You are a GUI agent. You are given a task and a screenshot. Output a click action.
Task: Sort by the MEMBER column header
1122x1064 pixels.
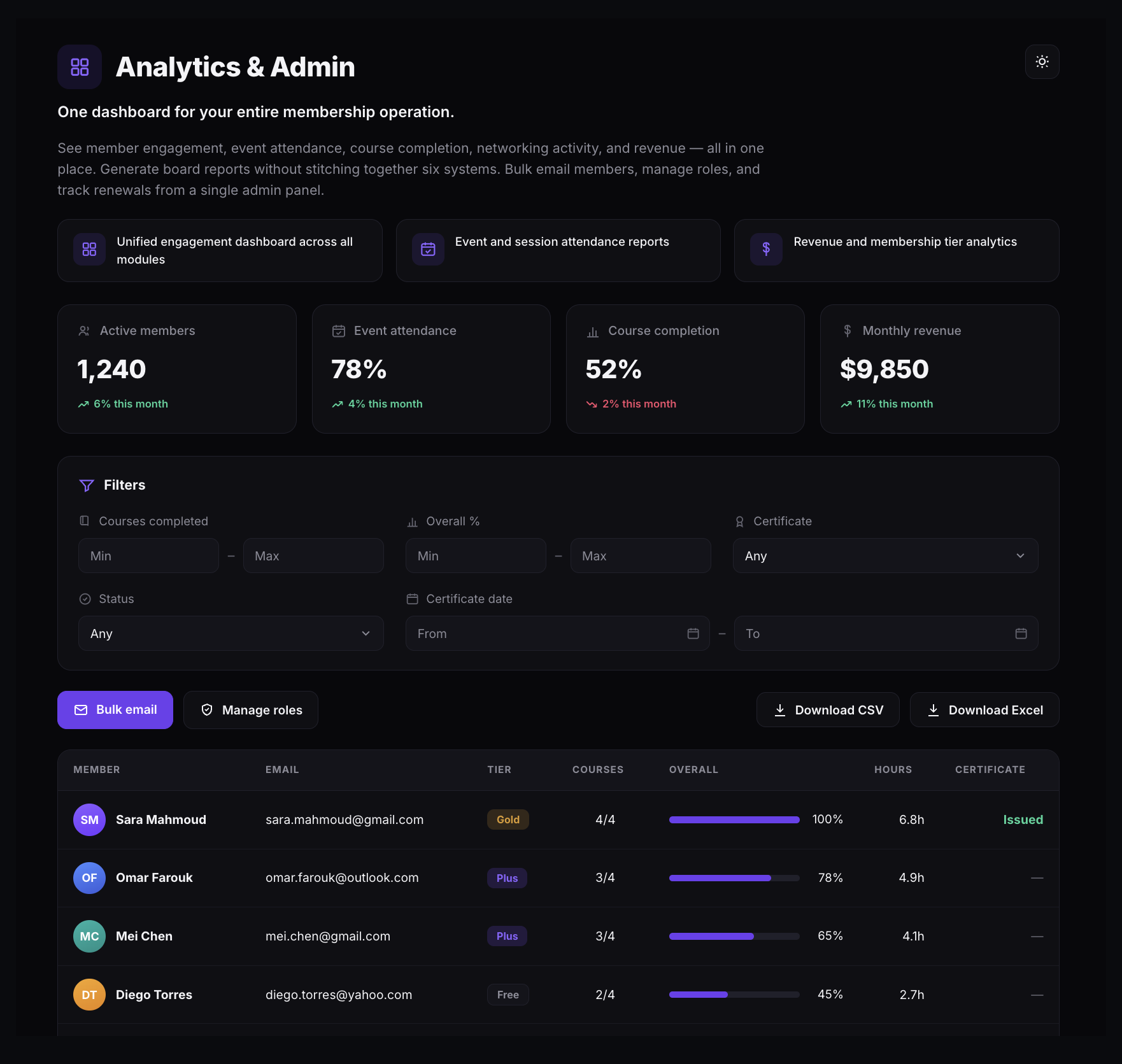pos(97,770)
